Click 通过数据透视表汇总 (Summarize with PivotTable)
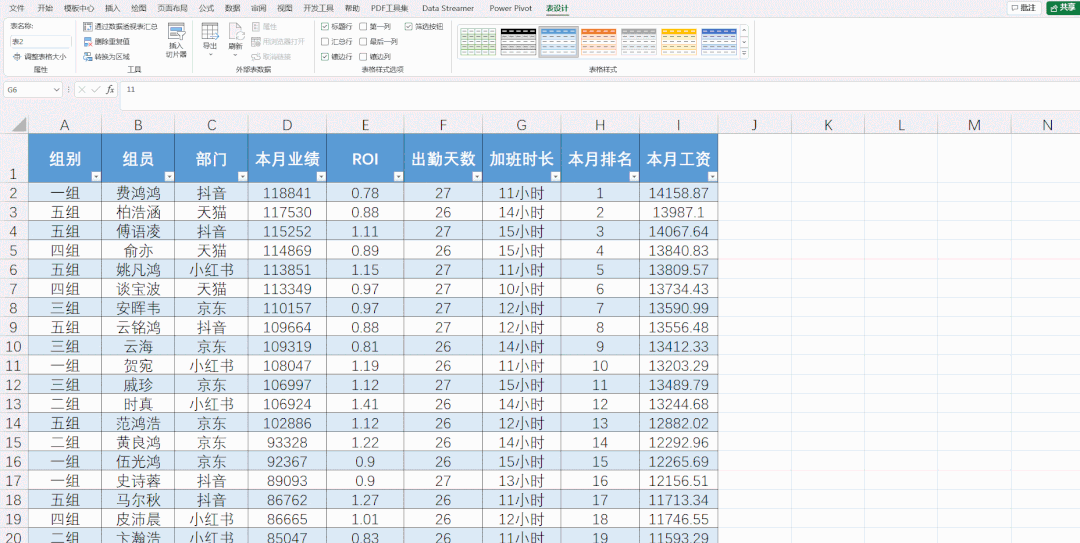Image resolution: width=1080 pixels, height=543 pixels. pyautogui.click(x=121, y=27)
